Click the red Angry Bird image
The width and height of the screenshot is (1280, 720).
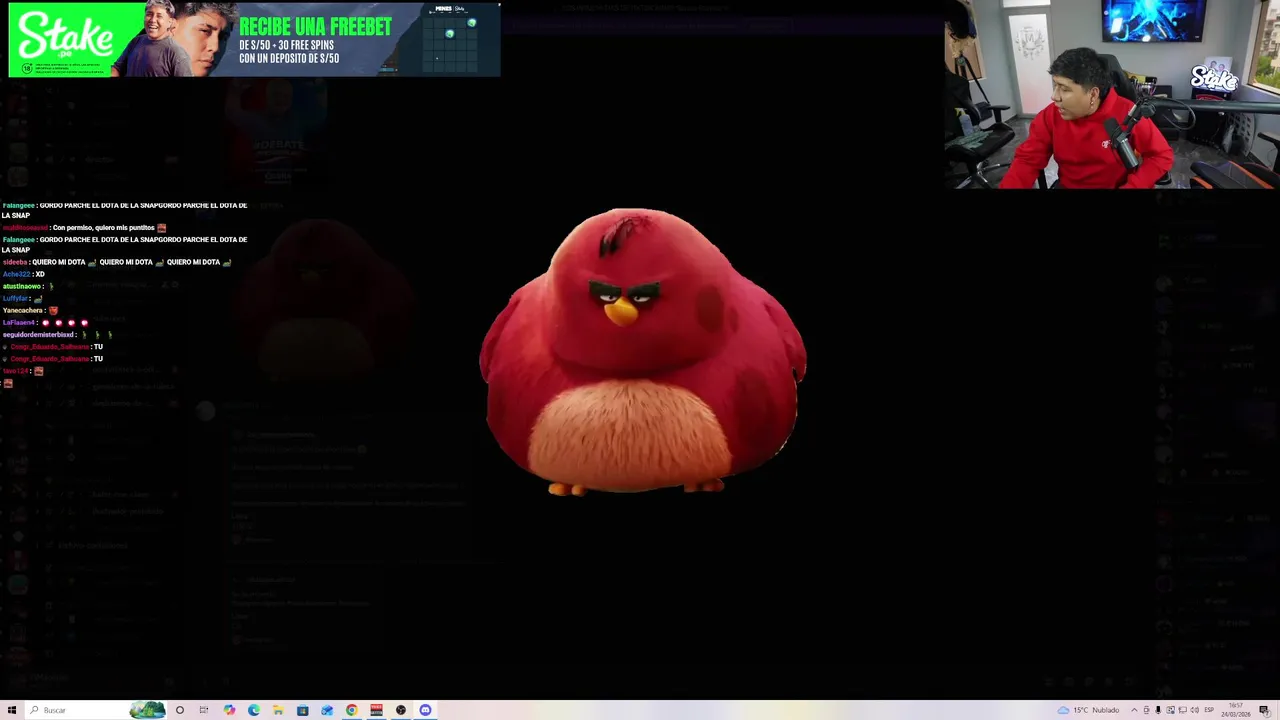pos(642,352)
